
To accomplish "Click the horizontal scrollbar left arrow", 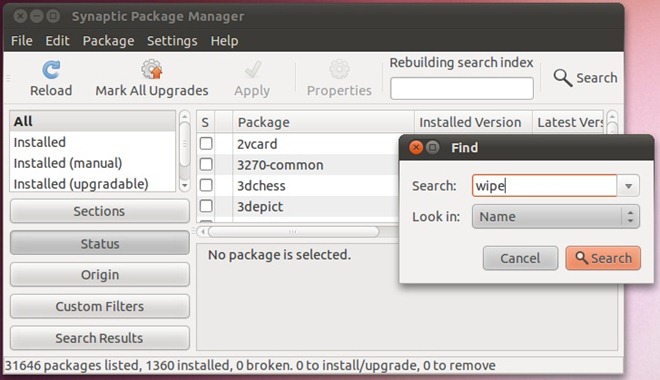I will [x=203, y=232].
